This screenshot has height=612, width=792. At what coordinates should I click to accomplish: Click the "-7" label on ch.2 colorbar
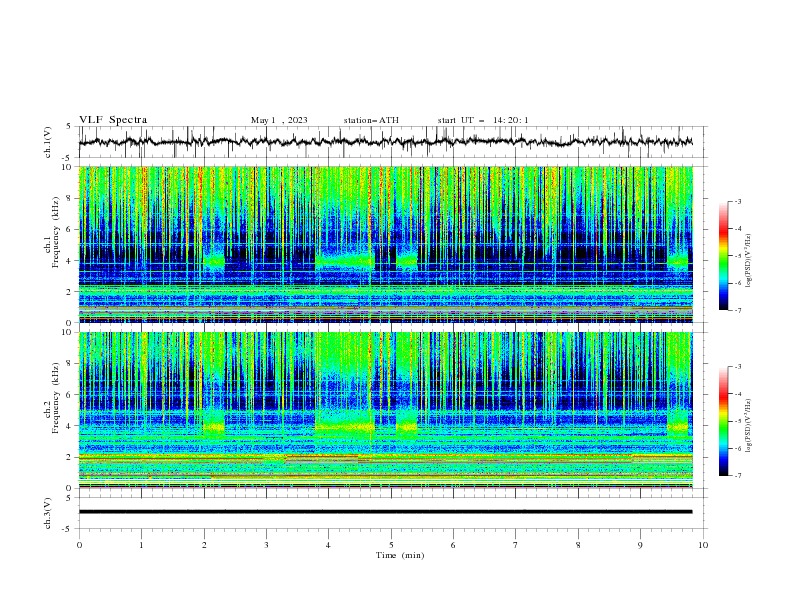tap(738, 476)
